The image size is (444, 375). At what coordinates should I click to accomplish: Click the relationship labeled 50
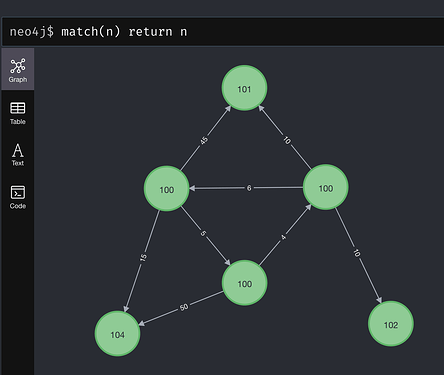pos(184,307)
